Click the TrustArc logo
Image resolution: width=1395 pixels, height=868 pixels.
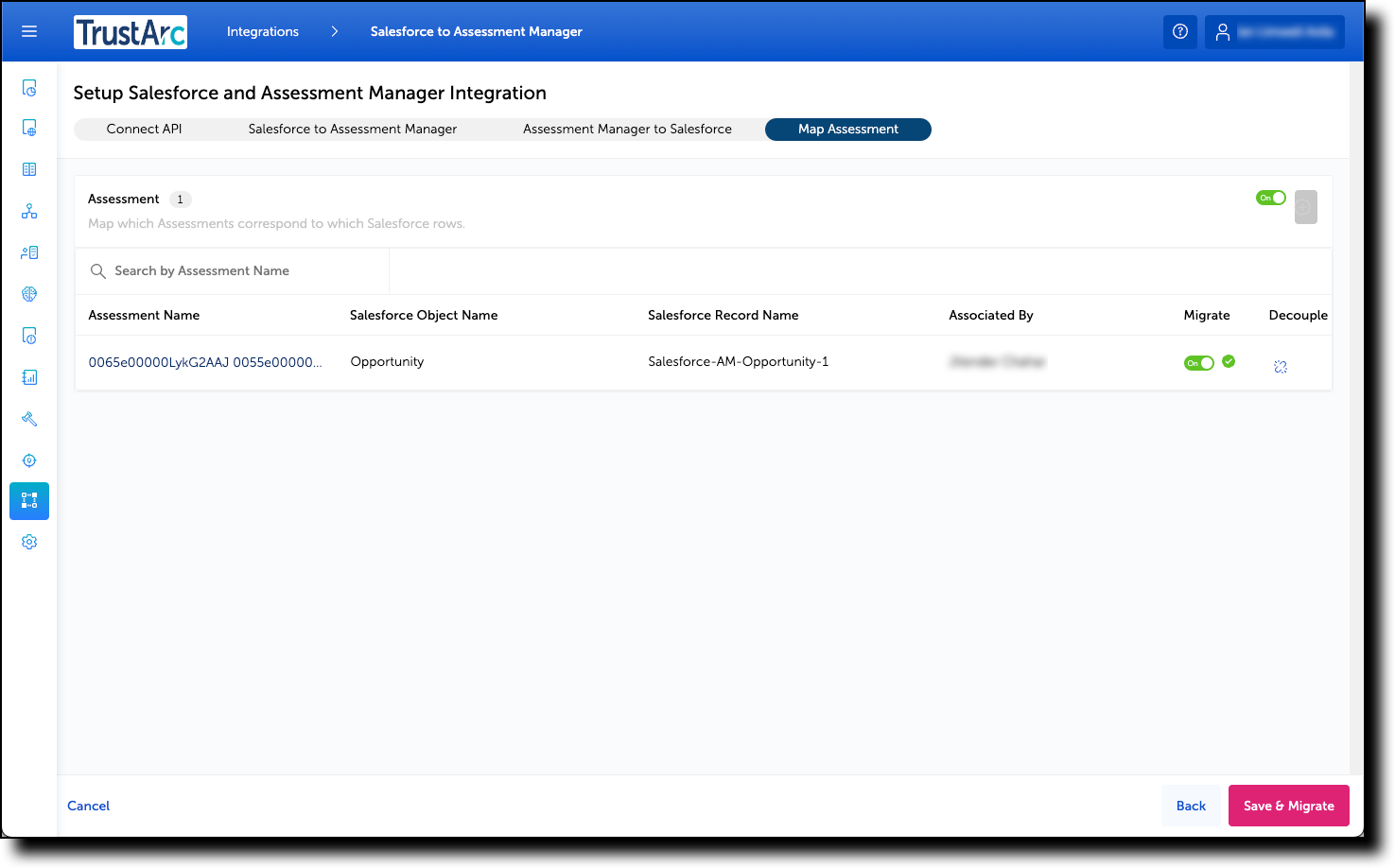click(130, 31)
